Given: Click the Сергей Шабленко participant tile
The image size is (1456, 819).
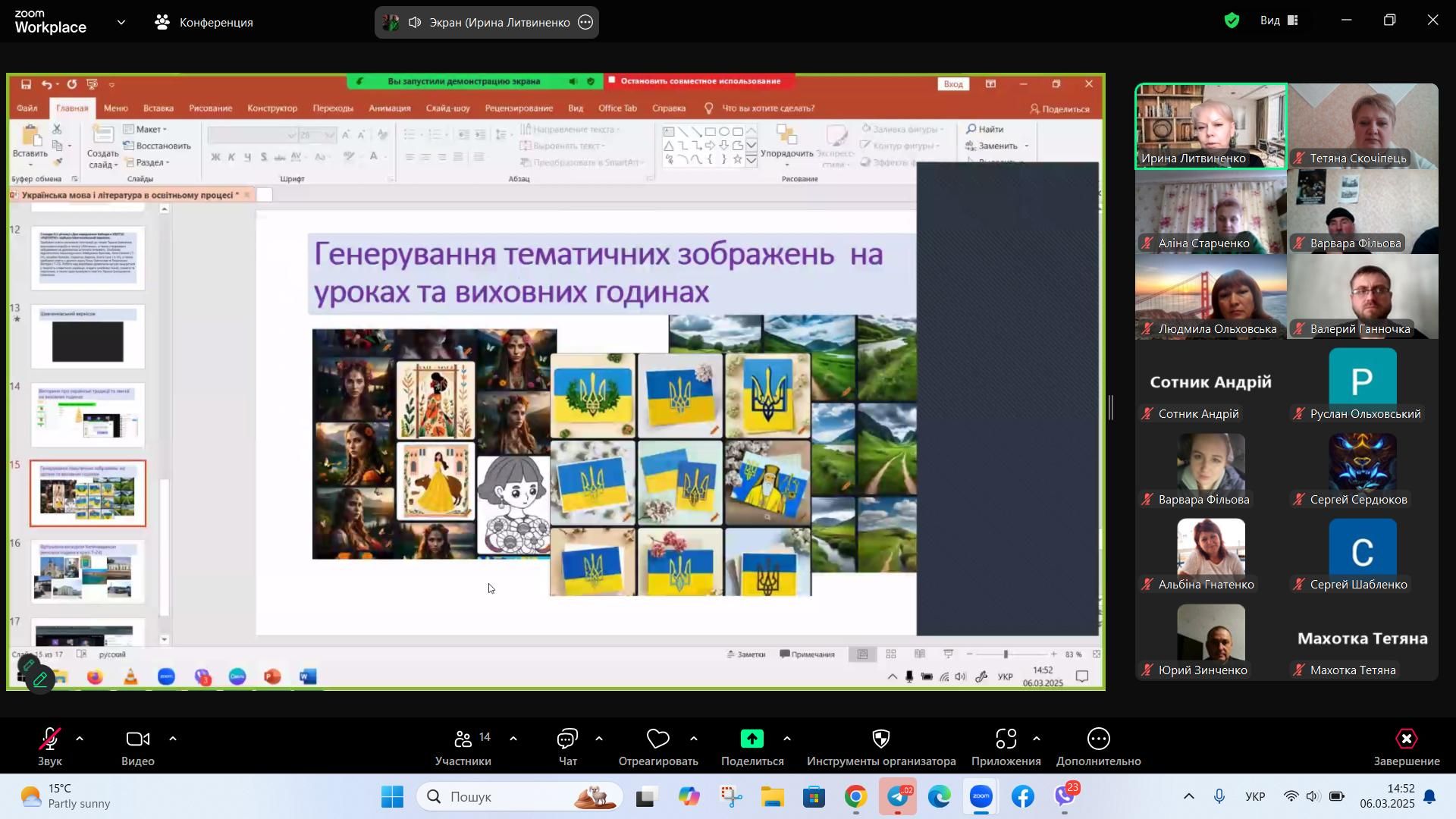Looking at the screenshot, I should (1363, 553).
